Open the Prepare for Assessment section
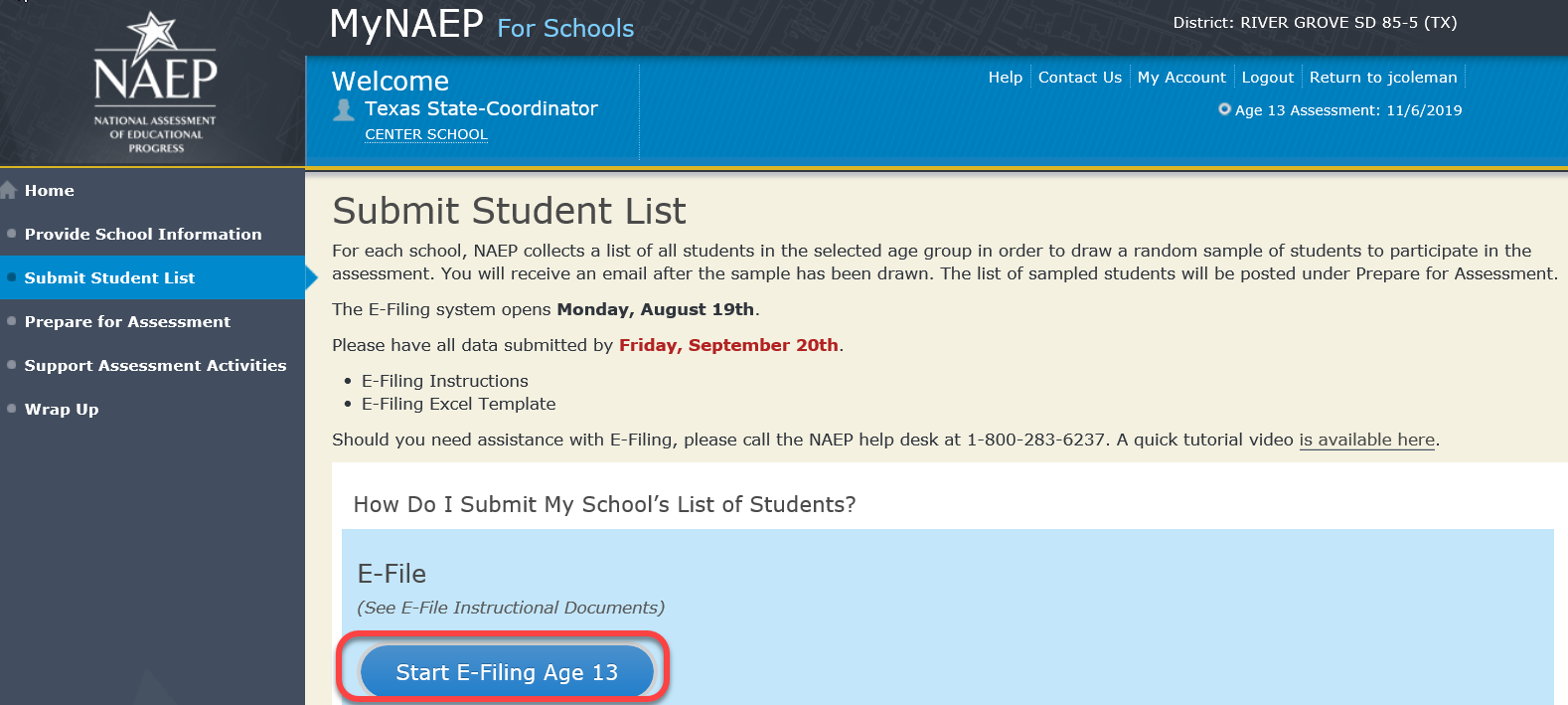This screenshot has width=1568, height=705. [127, 321]
